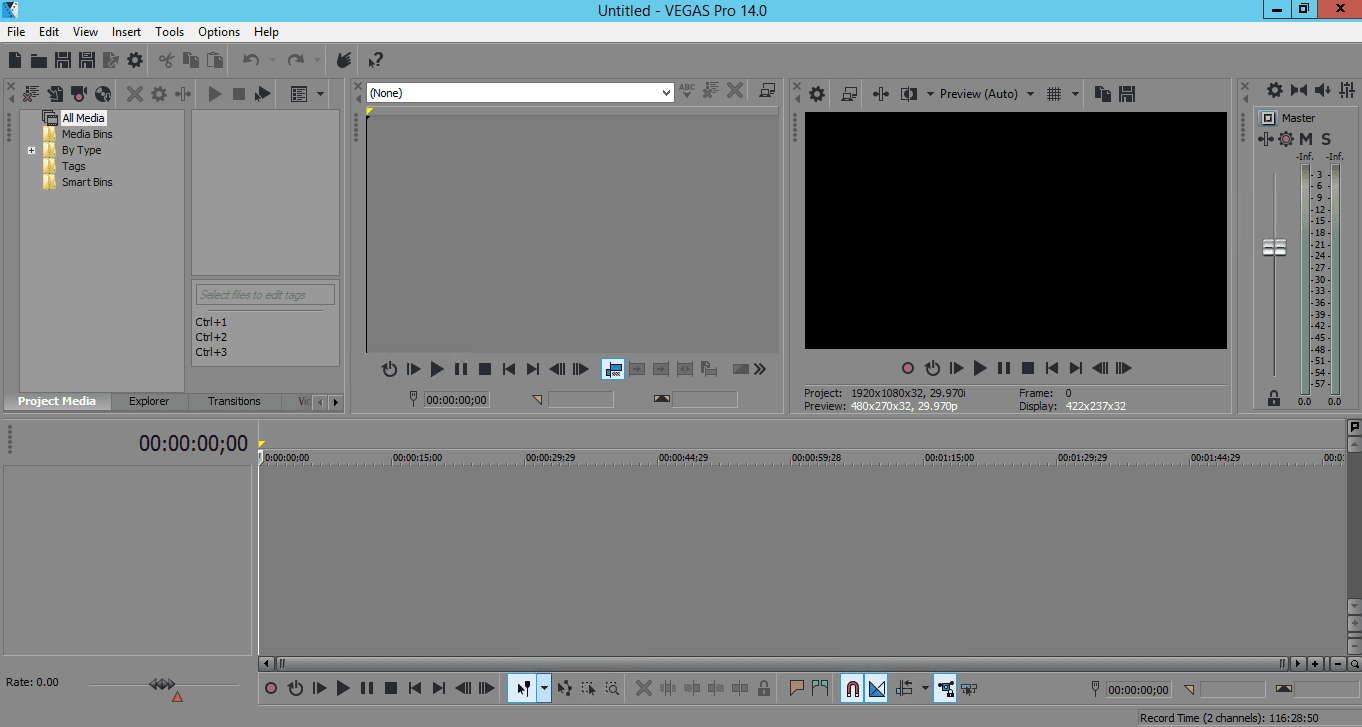This screenshot has width=1362, height=727.
Task: Toggle trimmer Enable Timeline Overwrite button
Action: point(613,369)
